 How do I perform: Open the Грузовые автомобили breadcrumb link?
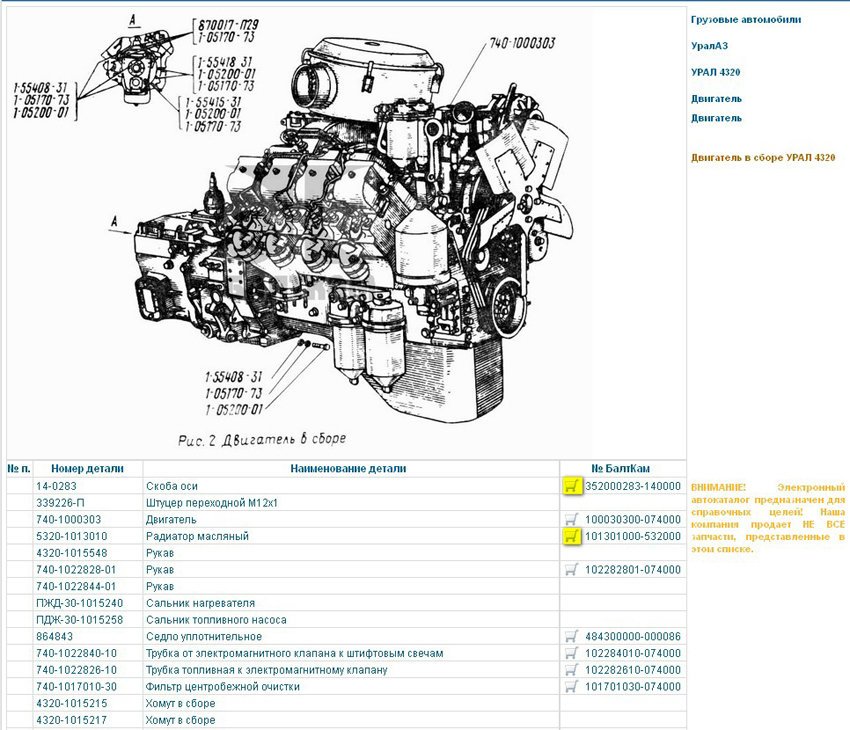tap(745, 19)
